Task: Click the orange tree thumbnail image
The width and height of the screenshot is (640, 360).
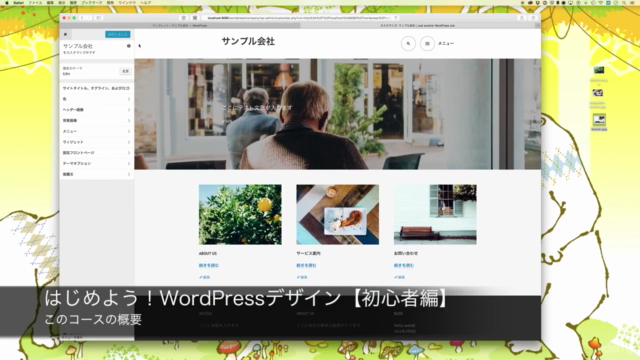Action: tap(240, 215)
